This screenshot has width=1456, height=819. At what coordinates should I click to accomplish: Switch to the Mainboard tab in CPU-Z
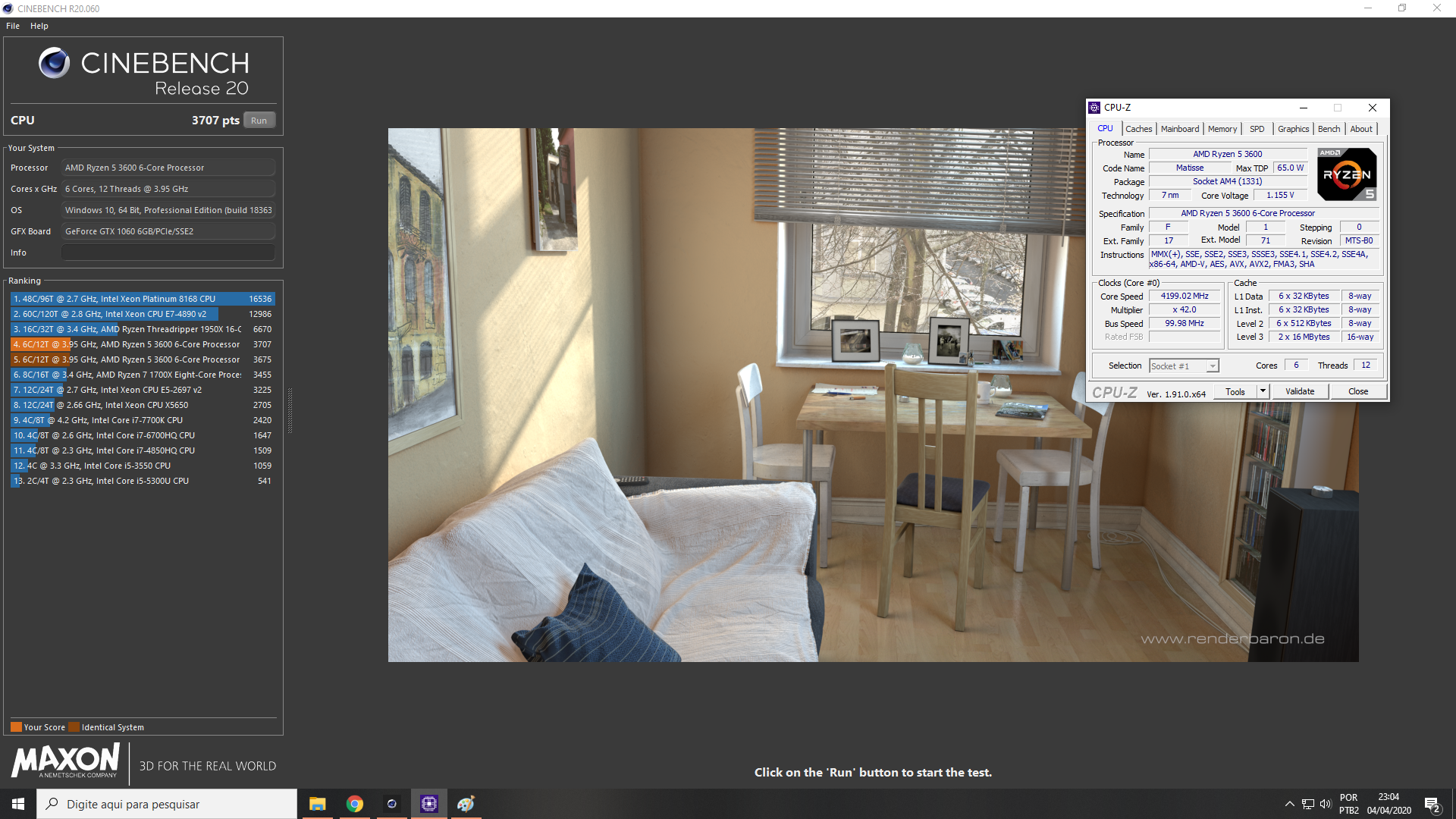pyautogui.click(x=1180, y=129)
